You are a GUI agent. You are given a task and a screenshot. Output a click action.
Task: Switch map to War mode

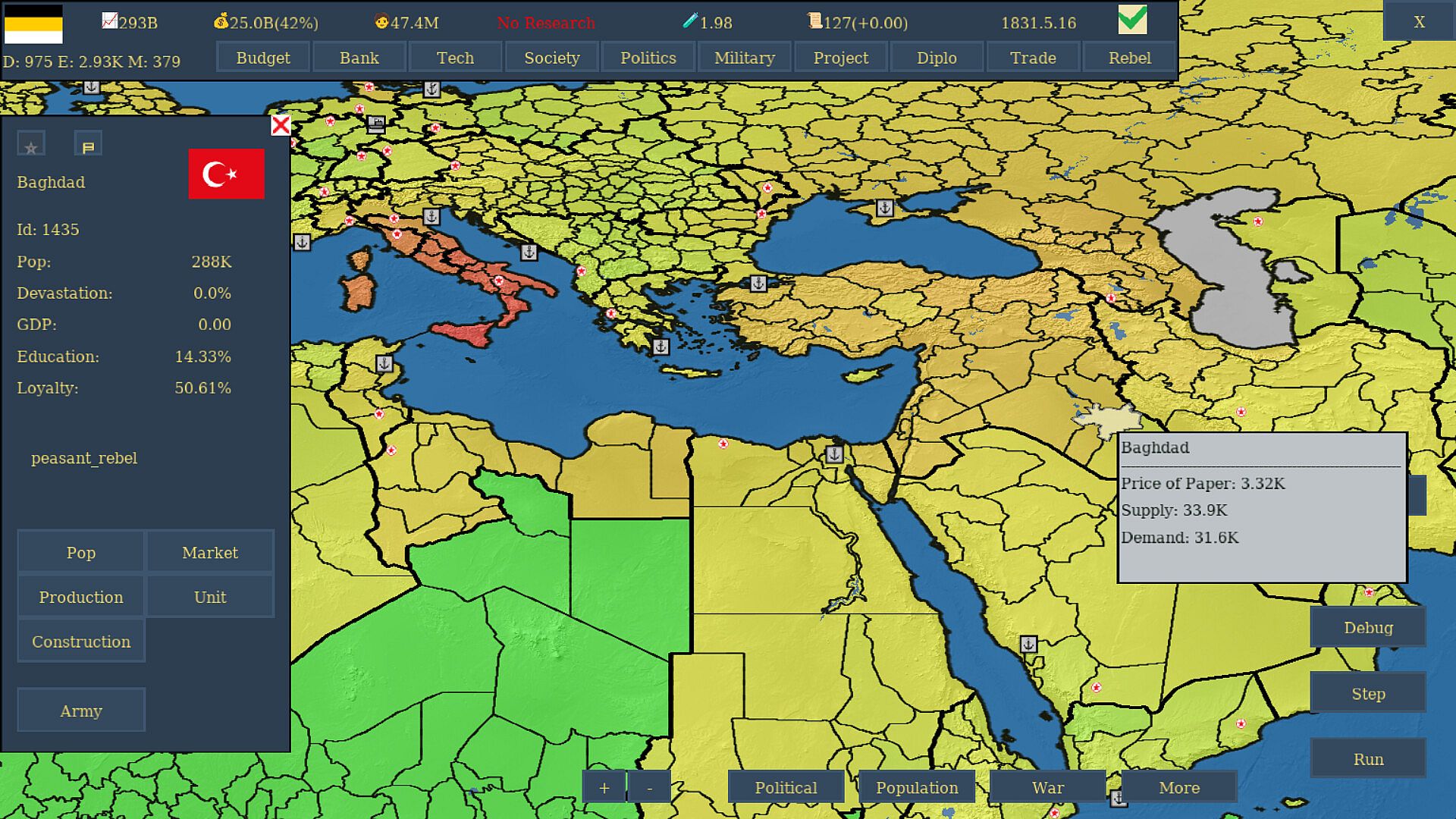[x=1047, y=787]
